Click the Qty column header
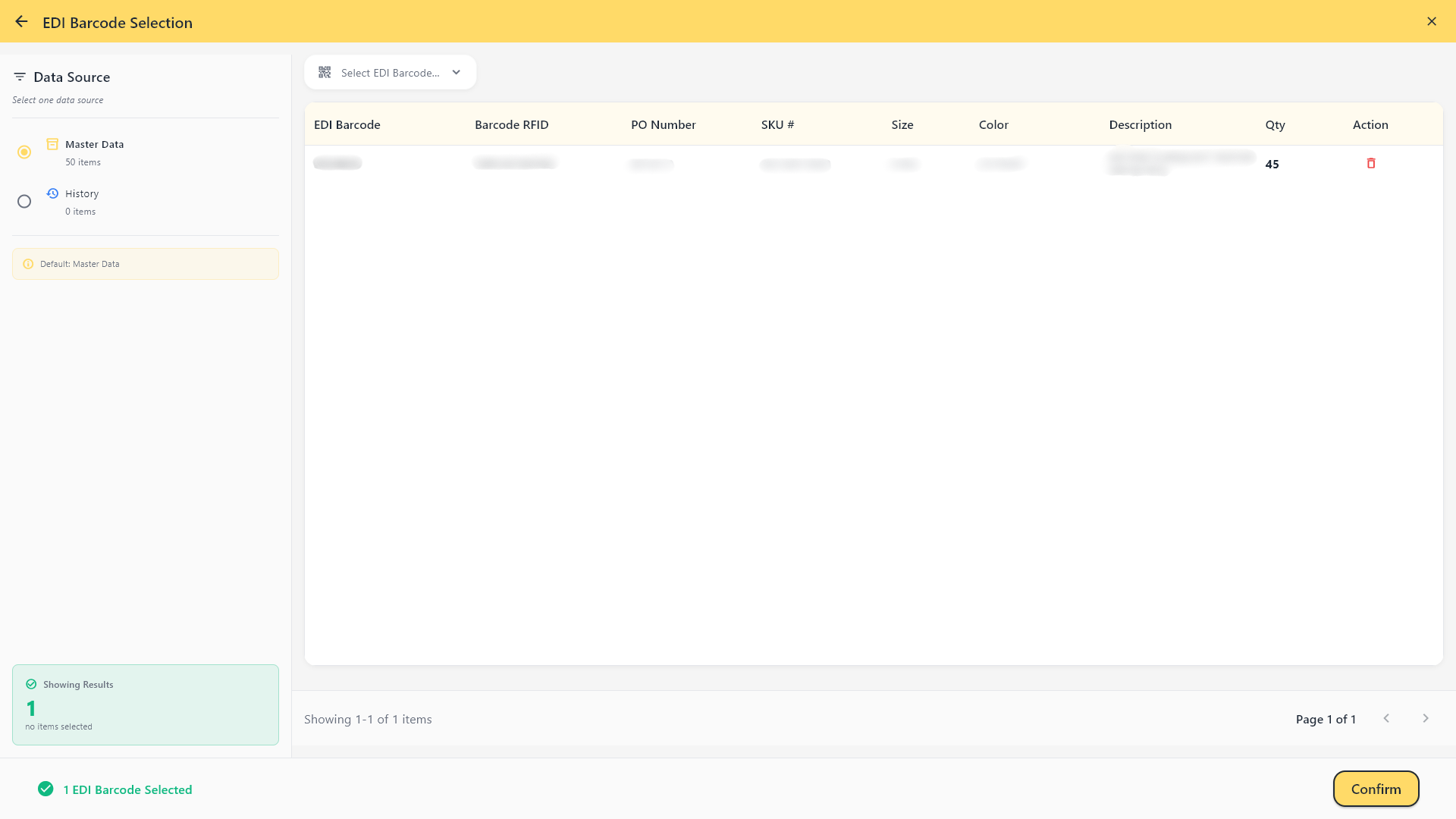This screenshot has width=1456, height=819. click(1275, 125)
